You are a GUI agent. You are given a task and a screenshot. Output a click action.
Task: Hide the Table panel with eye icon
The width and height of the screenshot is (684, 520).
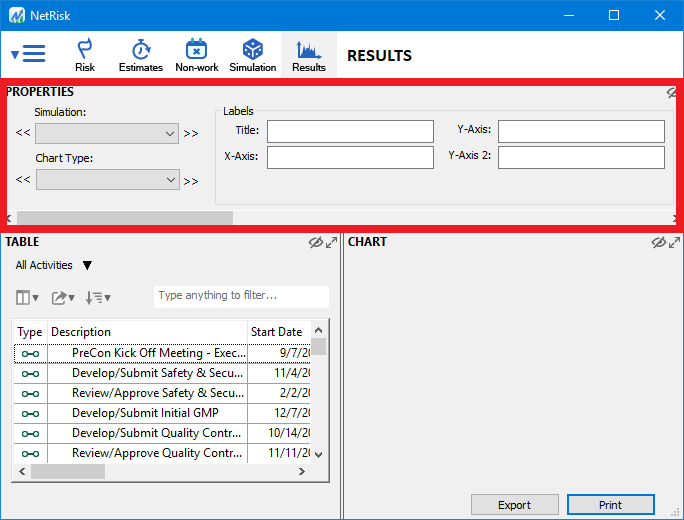(x=315, y=242)
